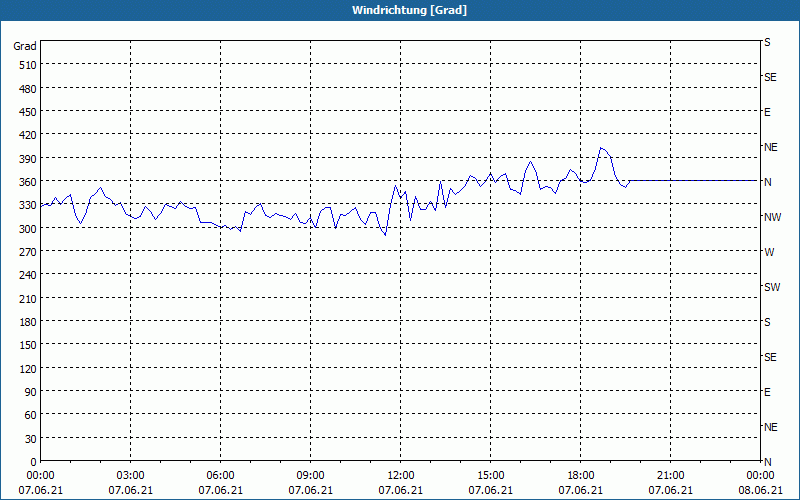Click the NW compass label
This screenshot has width=800, height=500.
tap(772, 217)
